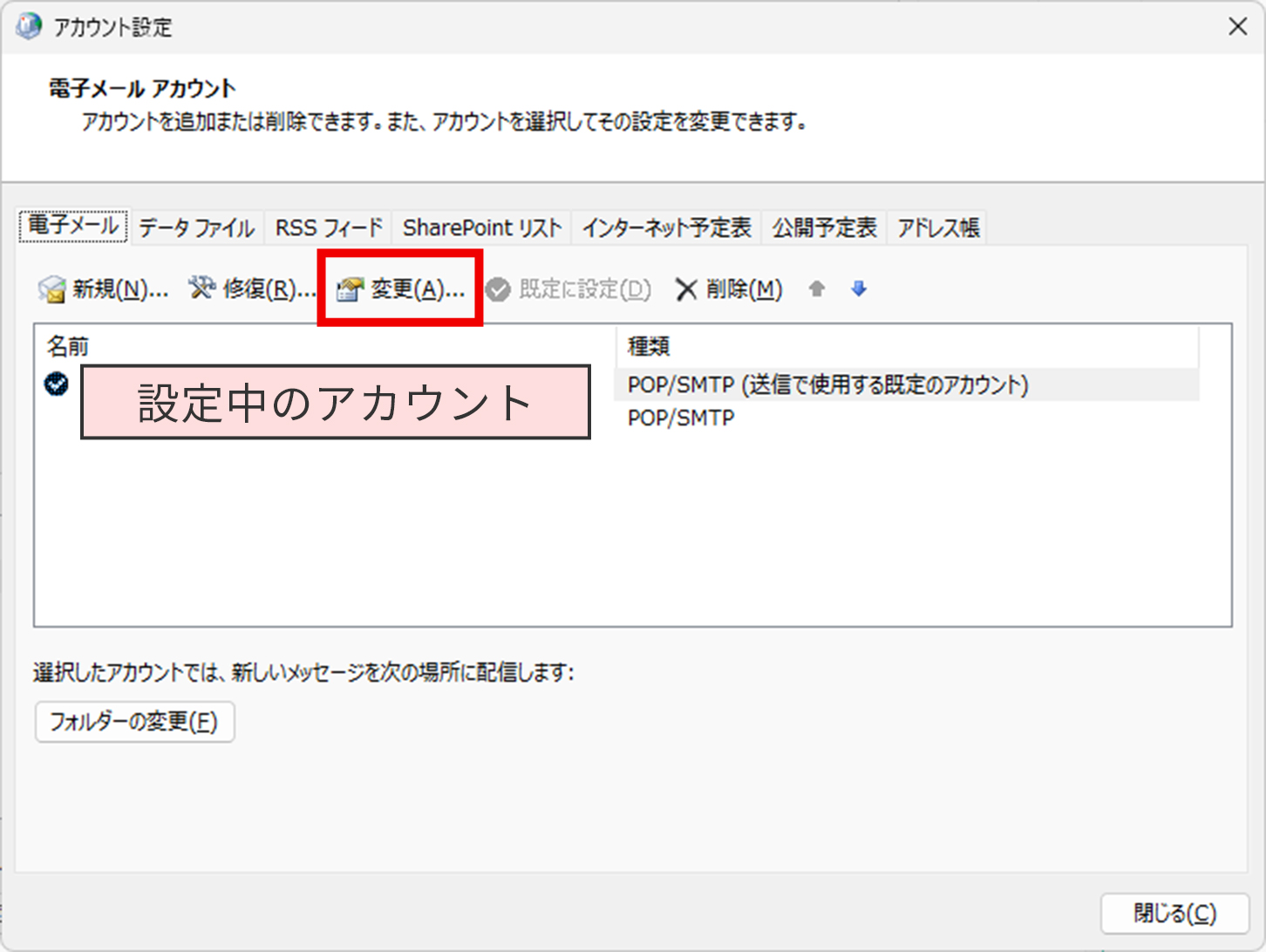This screenshot has height=952, width=1266.
Task: Click the Change account icon
Action: (x=350, y=289)
